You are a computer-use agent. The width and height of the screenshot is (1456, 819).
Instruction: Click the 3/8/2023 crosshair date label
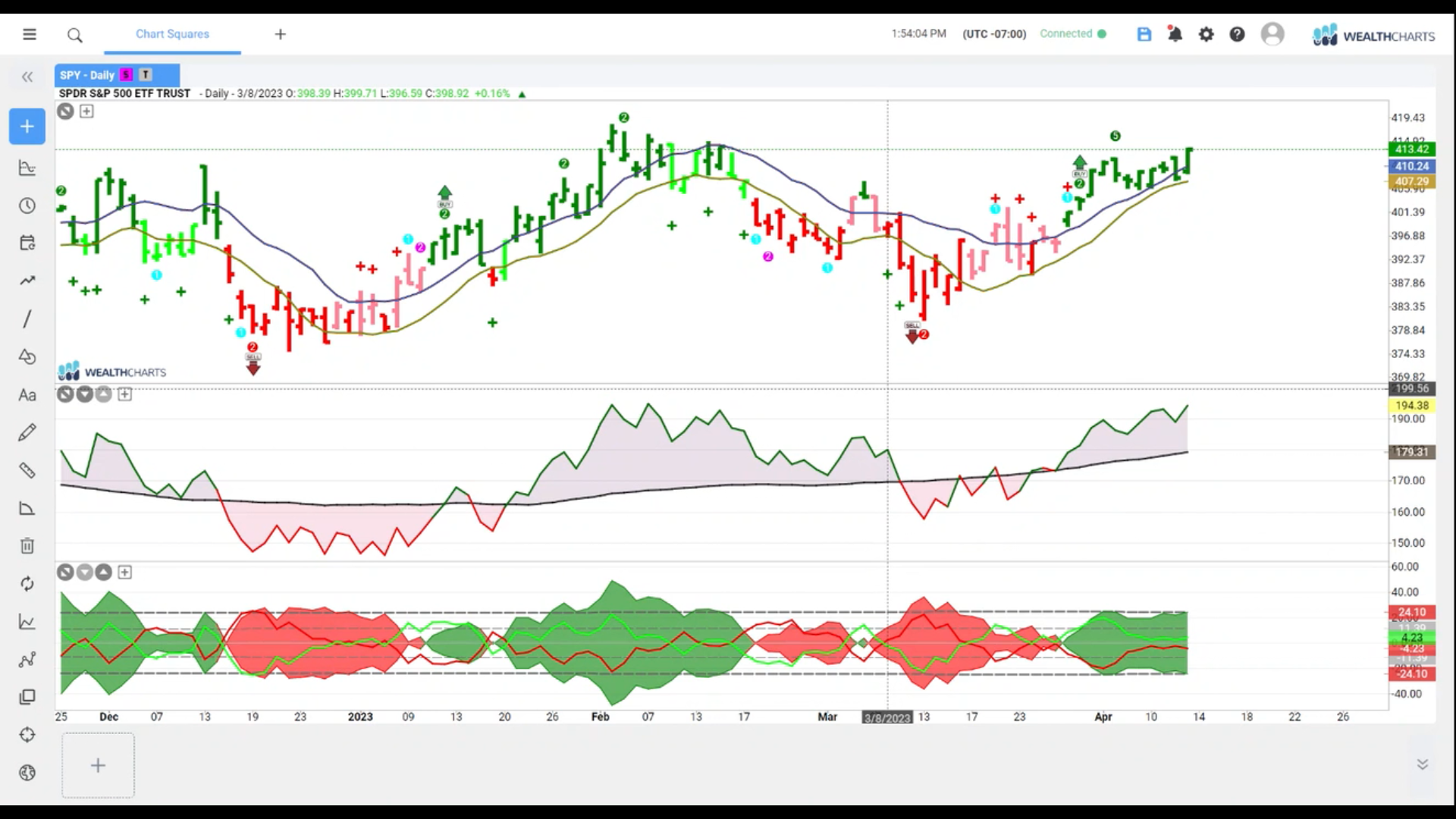[x=887, y=717]
